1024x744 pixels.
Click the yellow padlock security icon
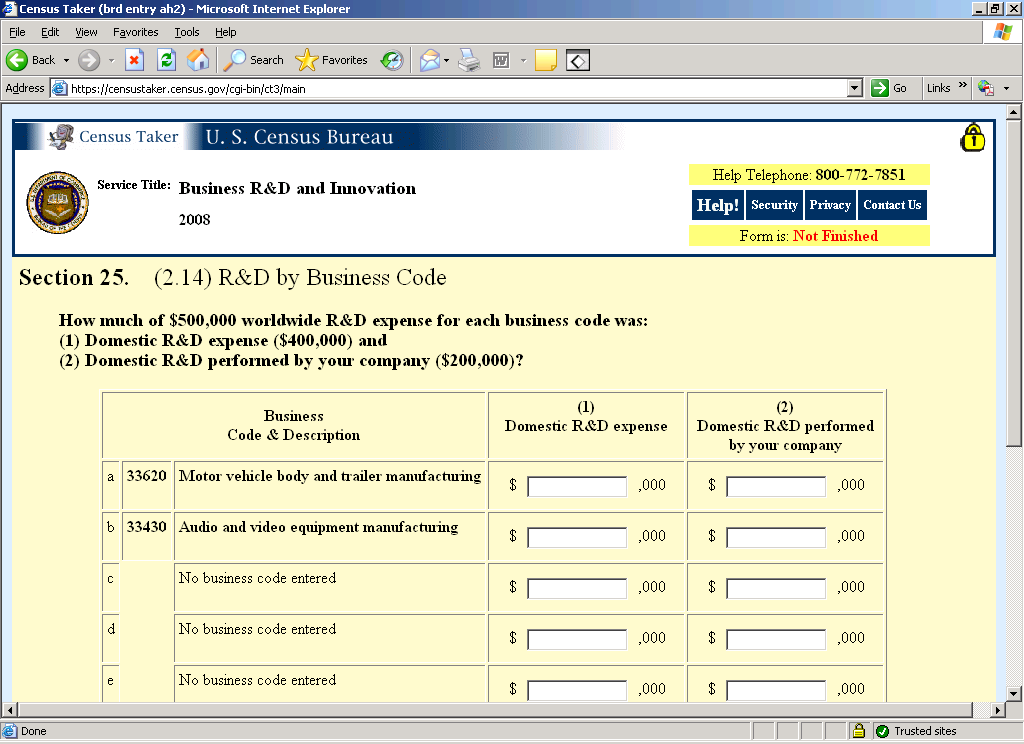coord(972,138)
